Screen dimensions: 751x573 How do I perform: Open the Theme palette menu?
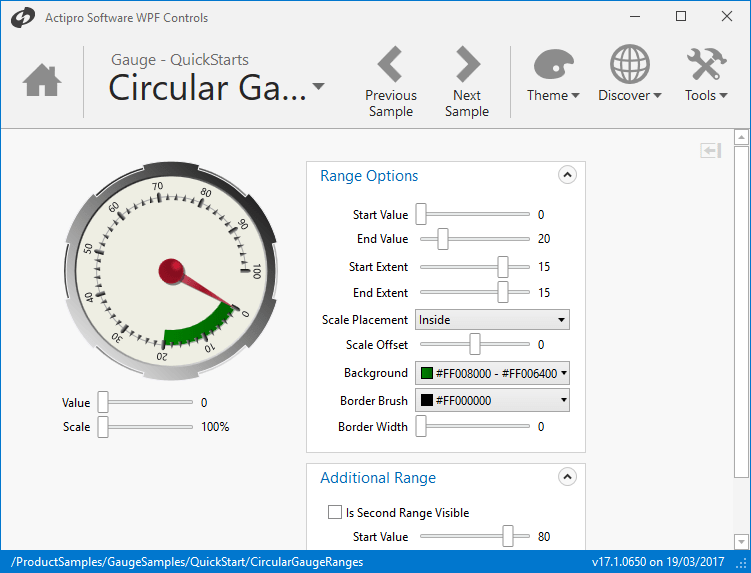pos(553,74)
